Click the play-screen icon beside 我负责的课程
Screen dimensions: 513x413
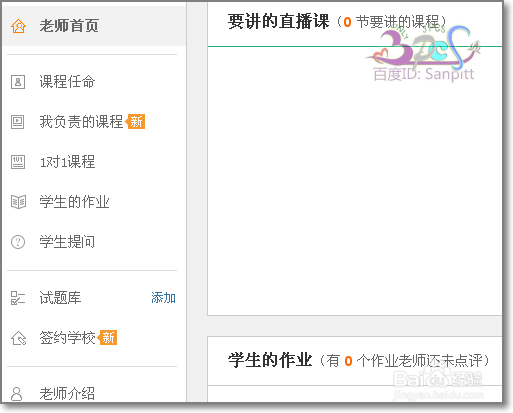pyautogui.click(x=18, y=122)
